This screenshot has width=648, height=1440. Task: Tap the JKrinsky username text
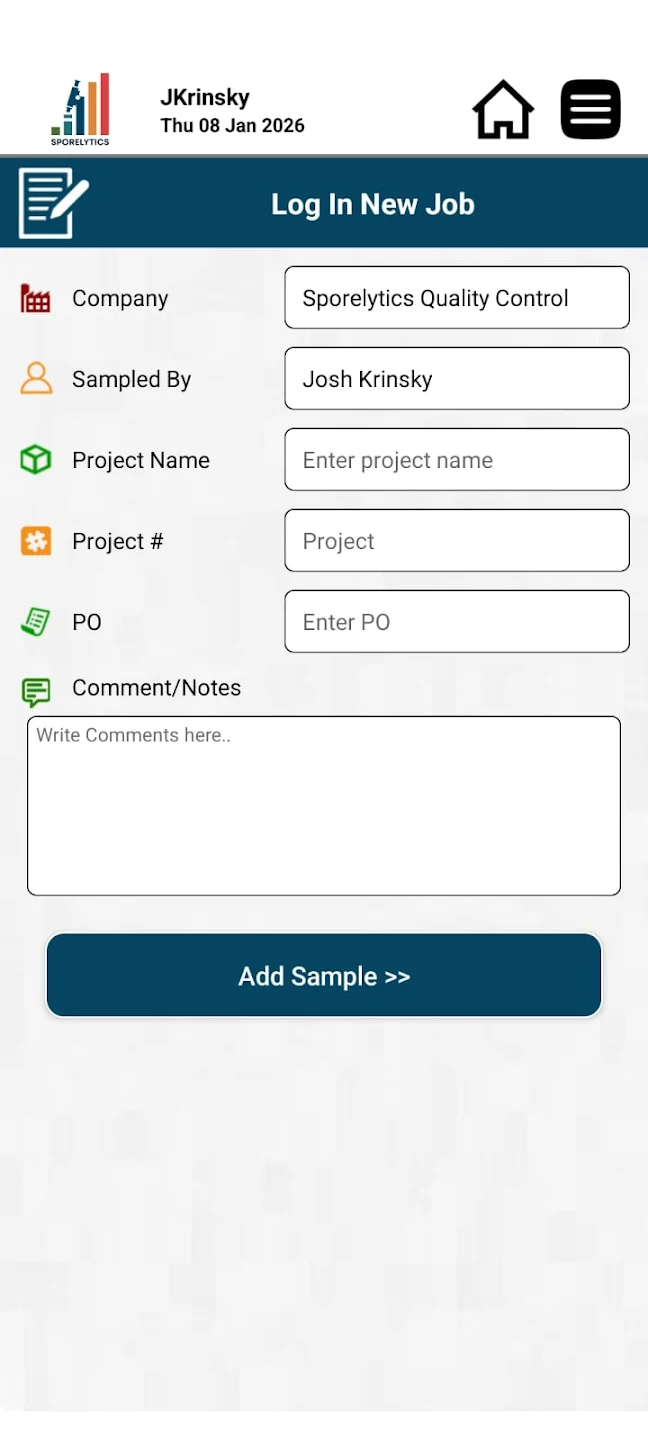pyautogui.click(x=205, y=98)
